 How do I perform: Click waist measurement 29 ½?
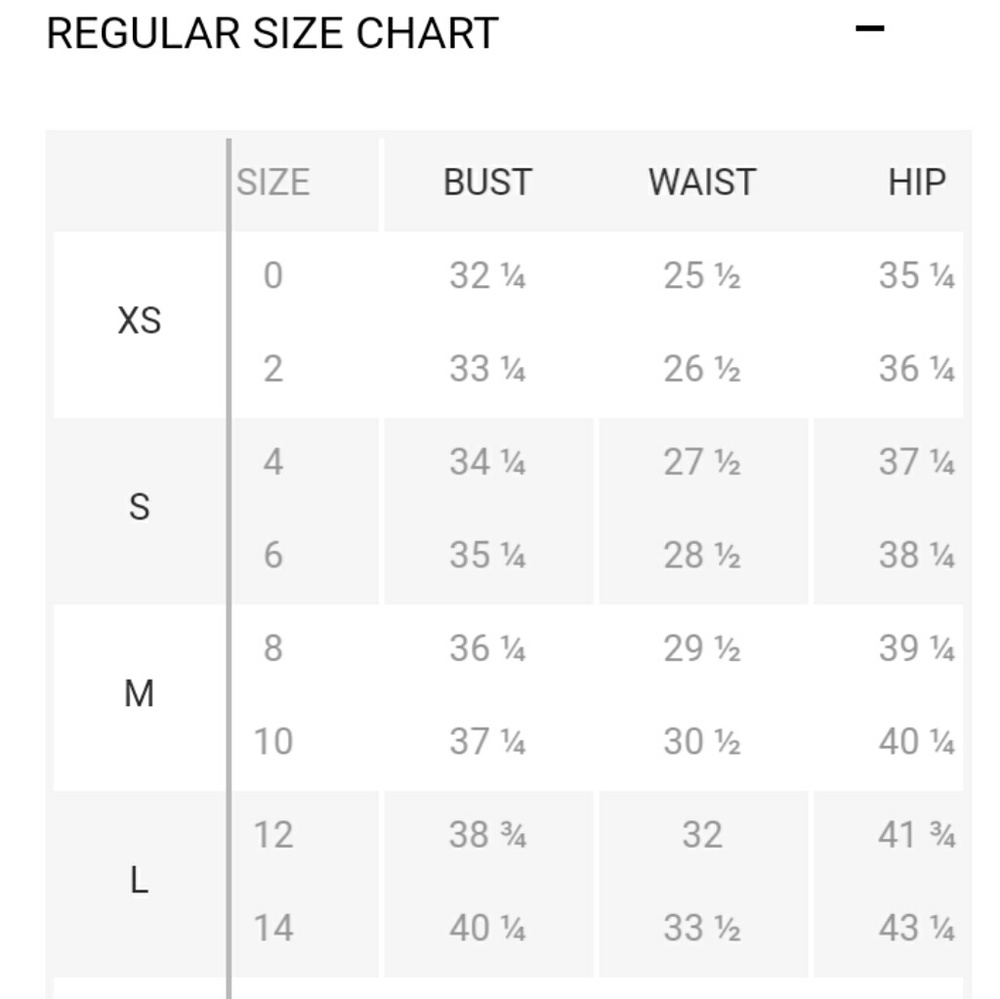point(702,648)
